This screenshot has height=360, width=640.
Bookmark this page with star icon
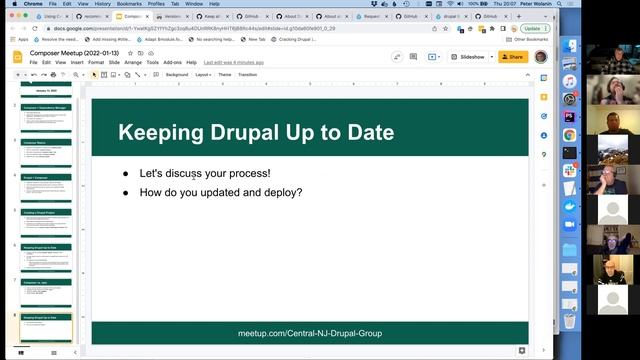(x=445, y=29)
